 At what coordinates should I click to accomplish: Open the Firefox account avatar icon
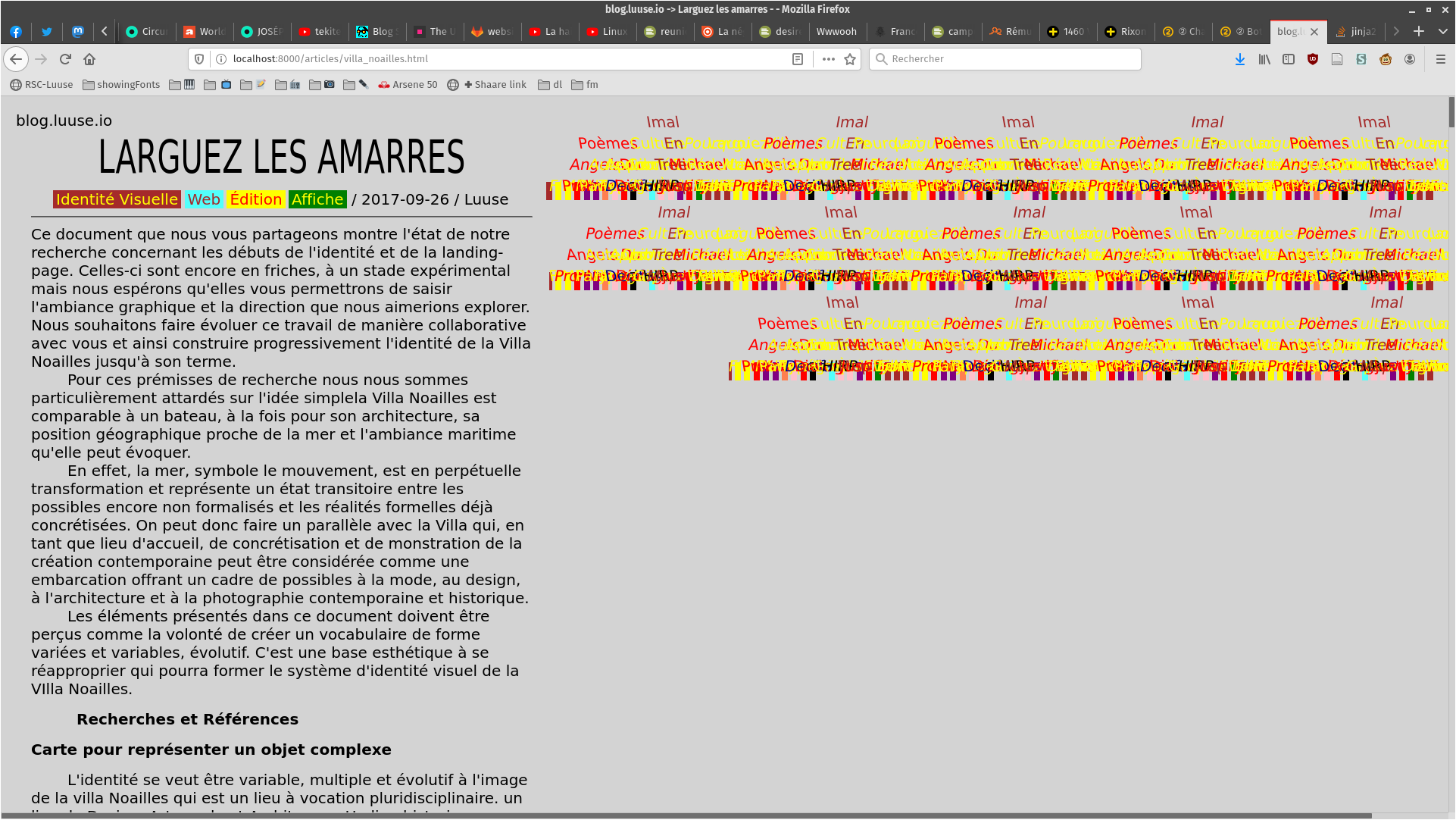tap(1410, 59)
